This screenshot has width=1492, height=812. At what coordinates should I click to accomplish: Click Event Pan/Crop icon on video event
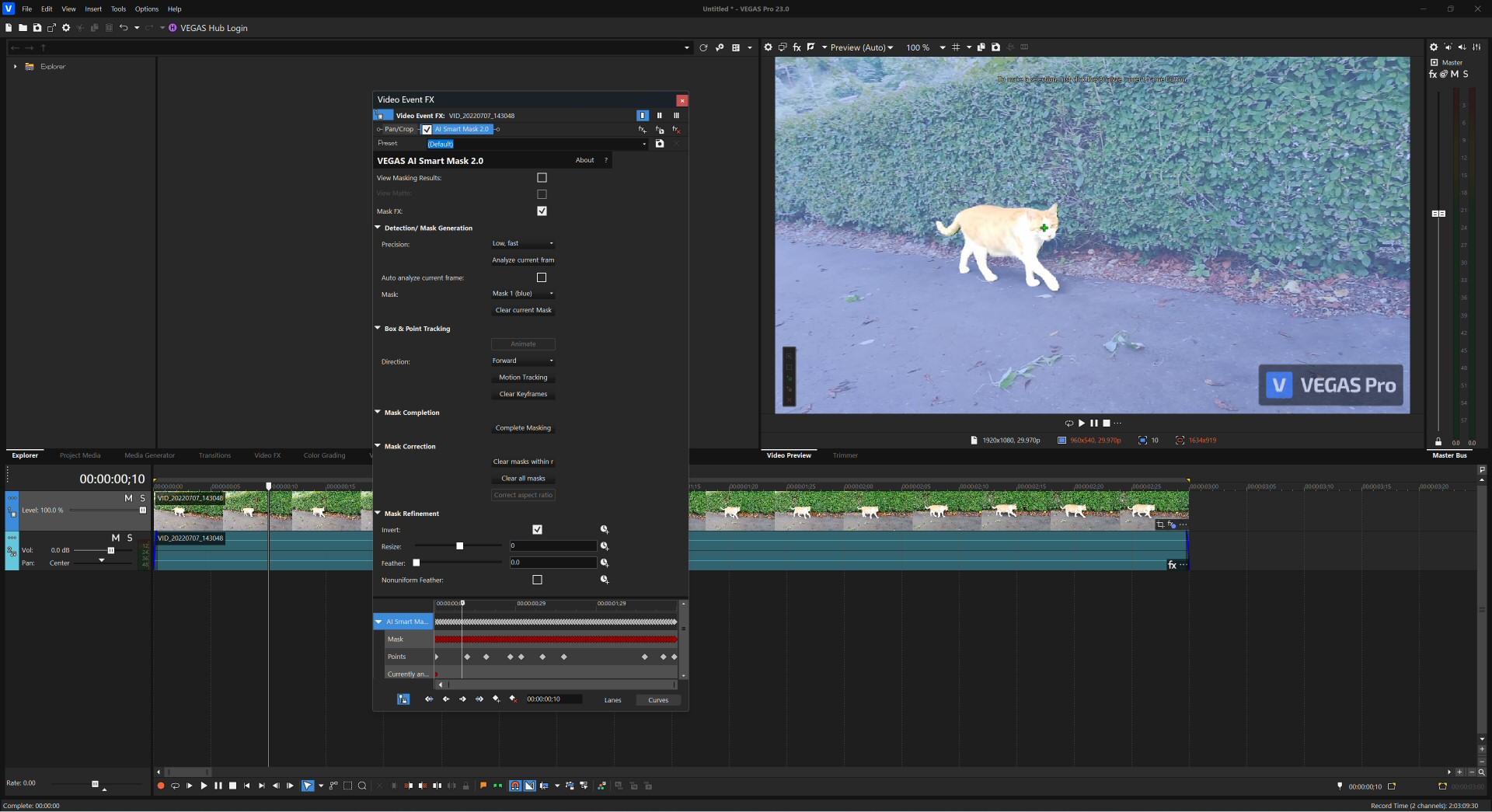(x=1160, y=524)
